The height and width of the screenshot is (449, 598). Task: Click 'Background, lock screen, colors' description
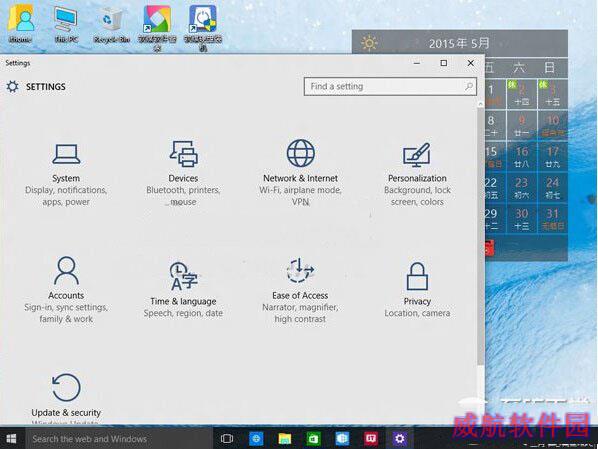click(x=417, y=196)
